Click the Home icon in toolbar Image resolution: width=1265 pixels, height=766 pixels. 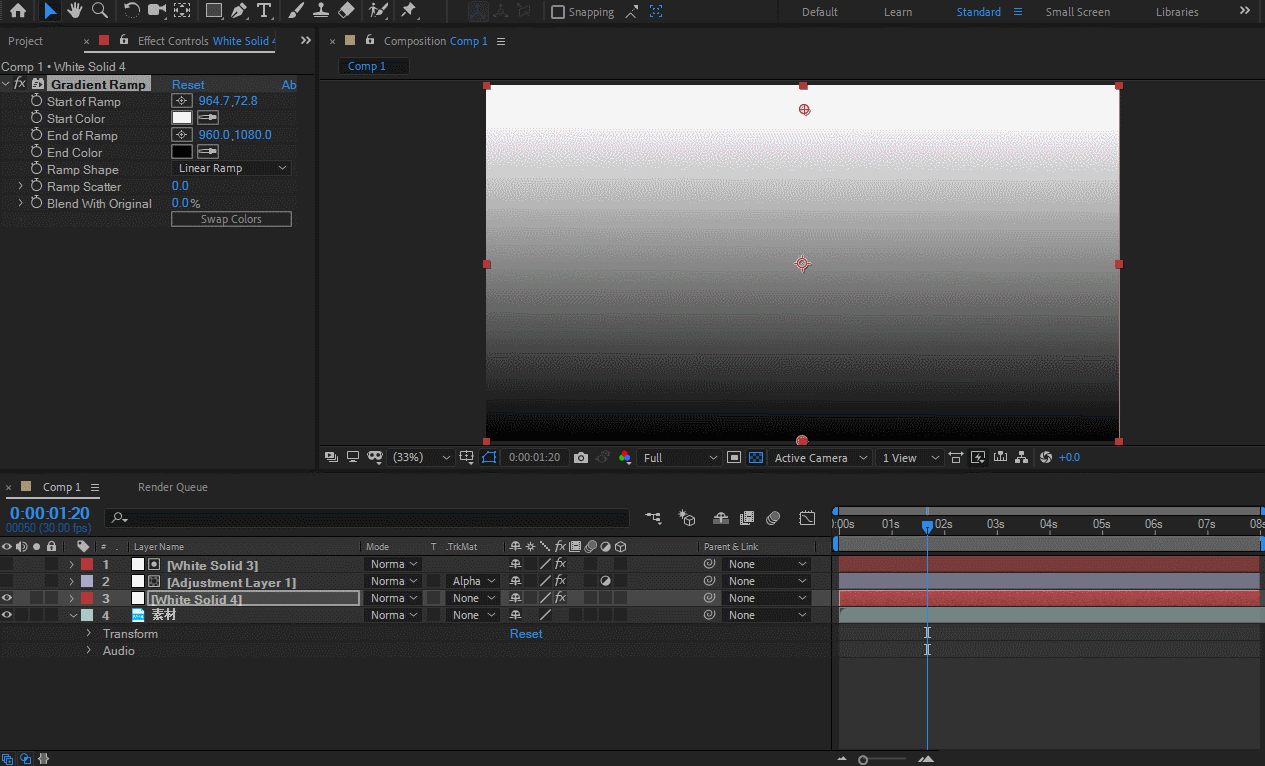pos(18,11)
